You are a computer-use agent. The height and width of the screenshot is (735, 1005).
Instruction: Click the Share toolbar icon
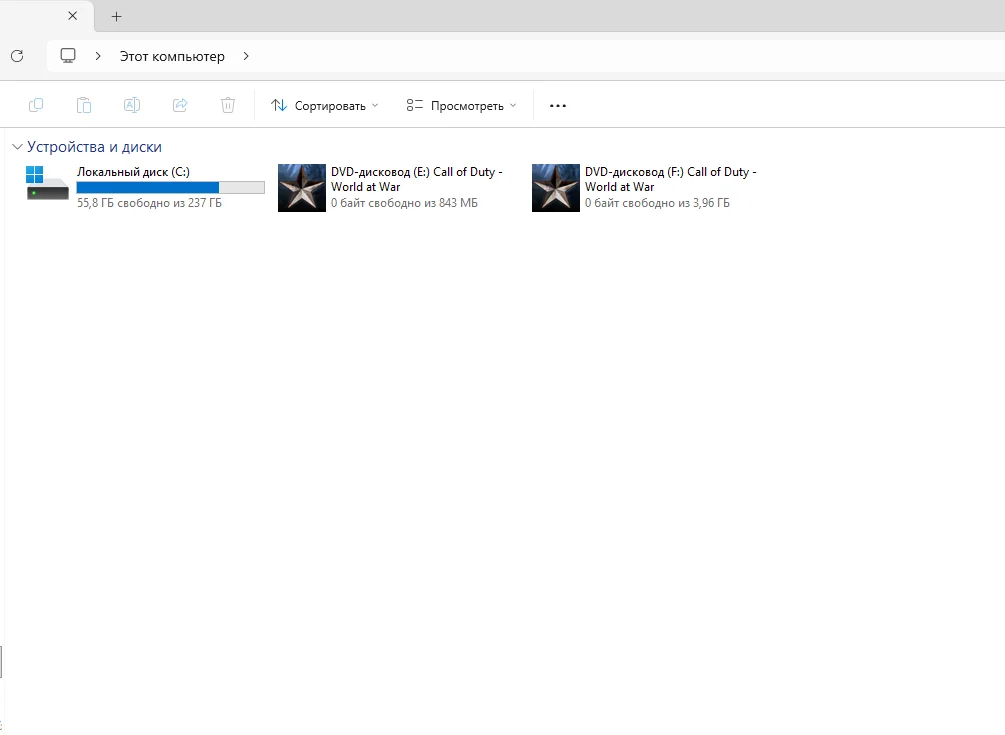pos(180,105)
